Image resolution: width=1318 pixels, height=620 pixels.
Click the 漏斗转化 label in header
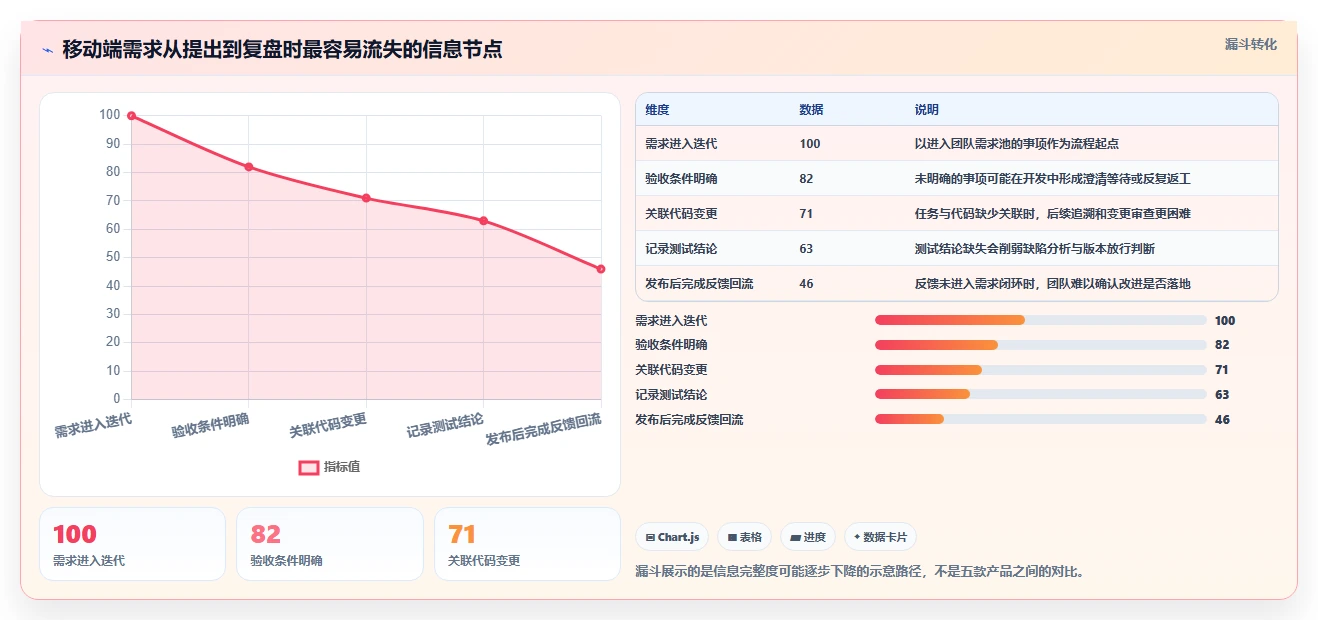(1251, 44)
